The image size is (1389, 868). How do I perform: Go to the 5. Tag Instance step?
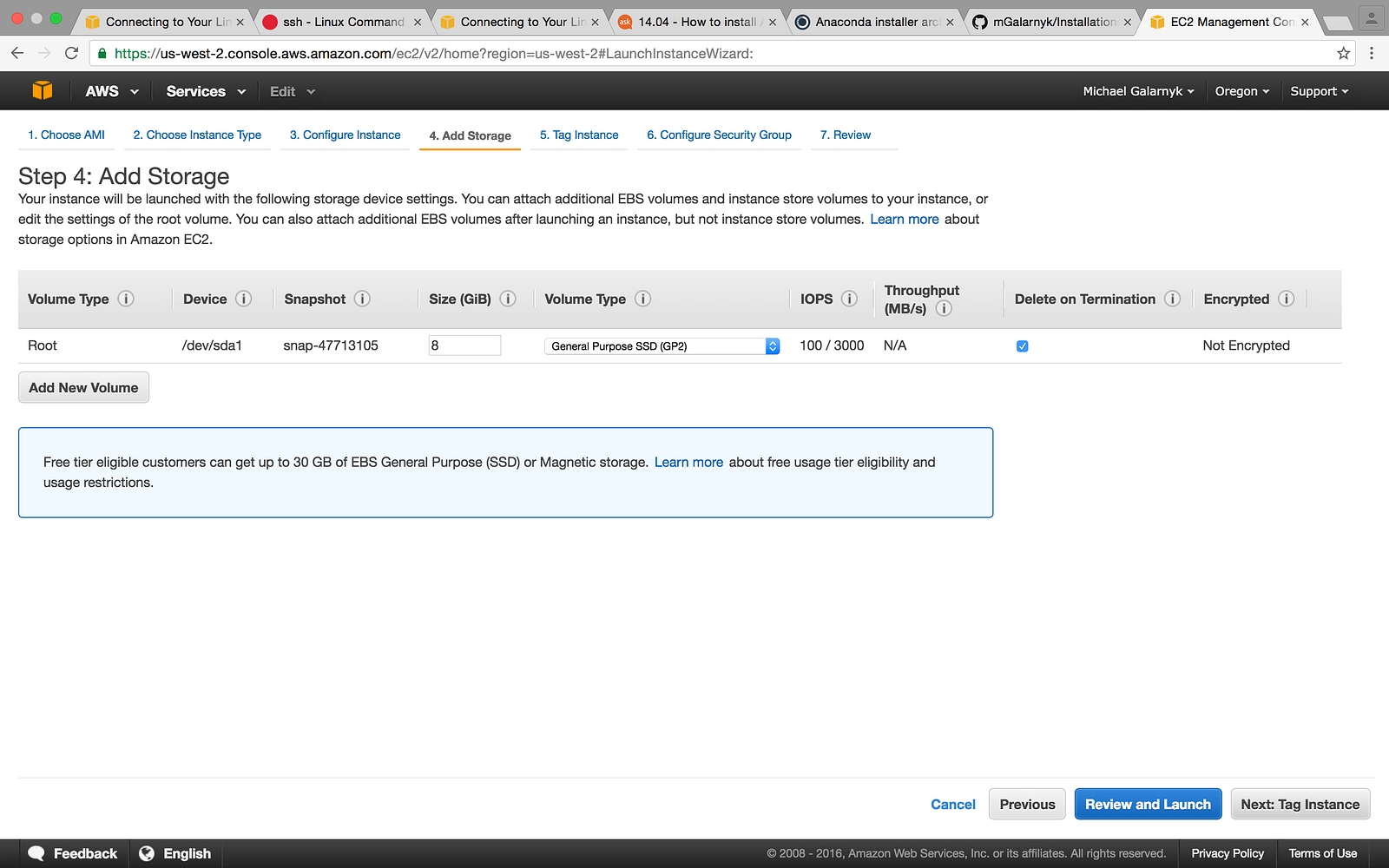click(x=579, y=135)
